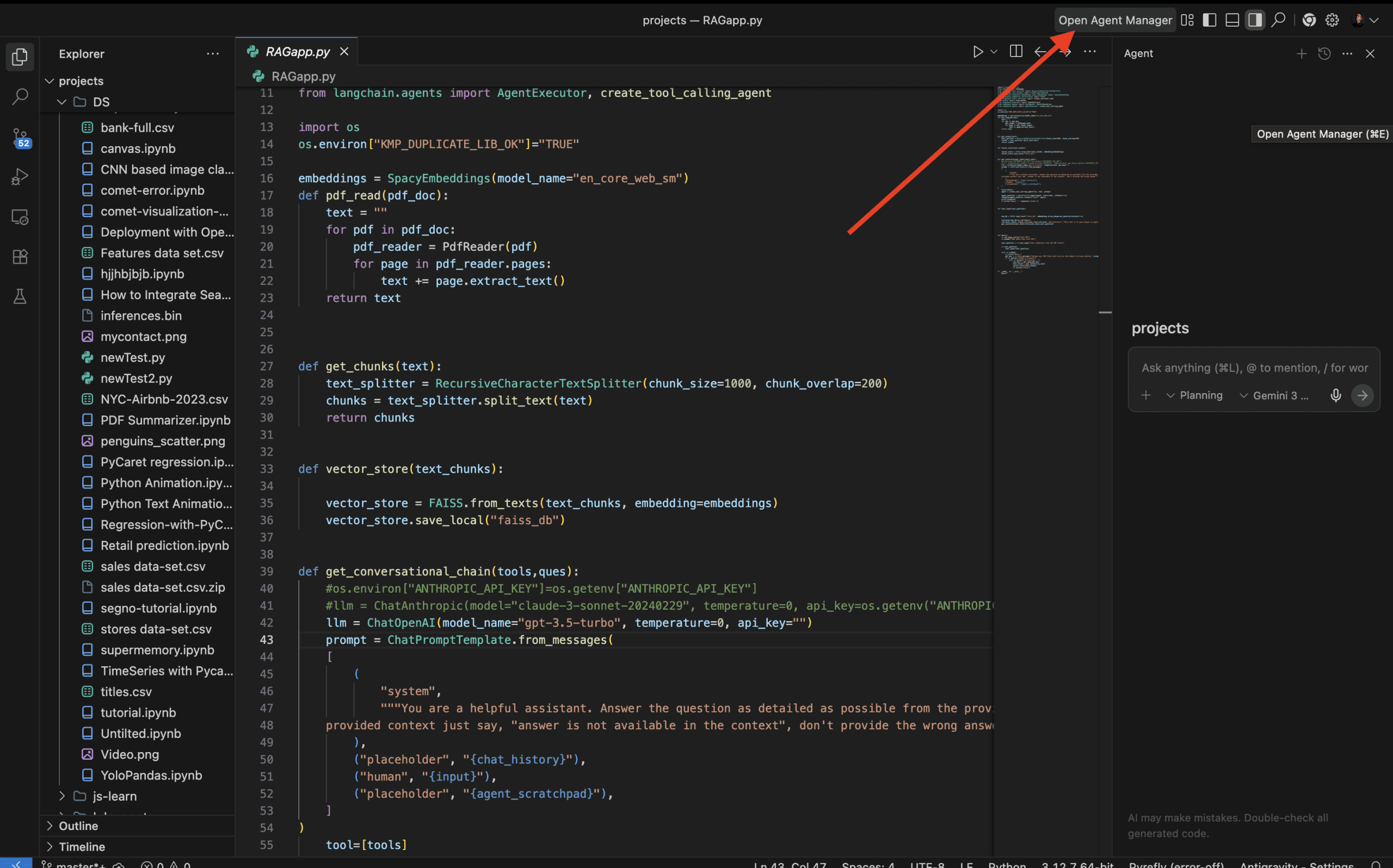Screen dimensions: 1393x868
Task: Toggle the bottom panel visibility
Action: pos(1232,20)
